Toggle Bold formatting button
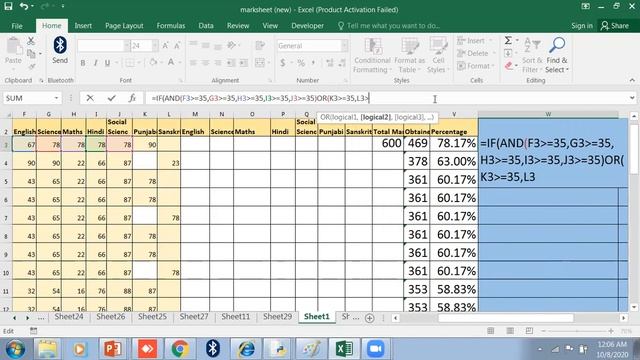 83,63
